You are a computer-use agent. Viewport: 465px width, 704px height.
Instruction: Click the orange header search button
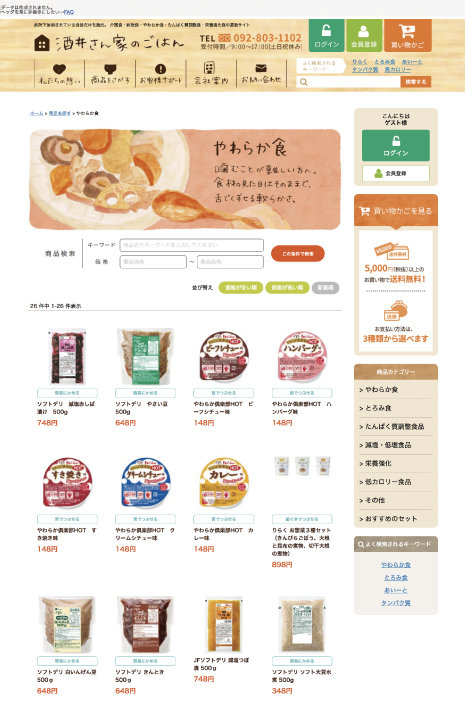point(416,82)
